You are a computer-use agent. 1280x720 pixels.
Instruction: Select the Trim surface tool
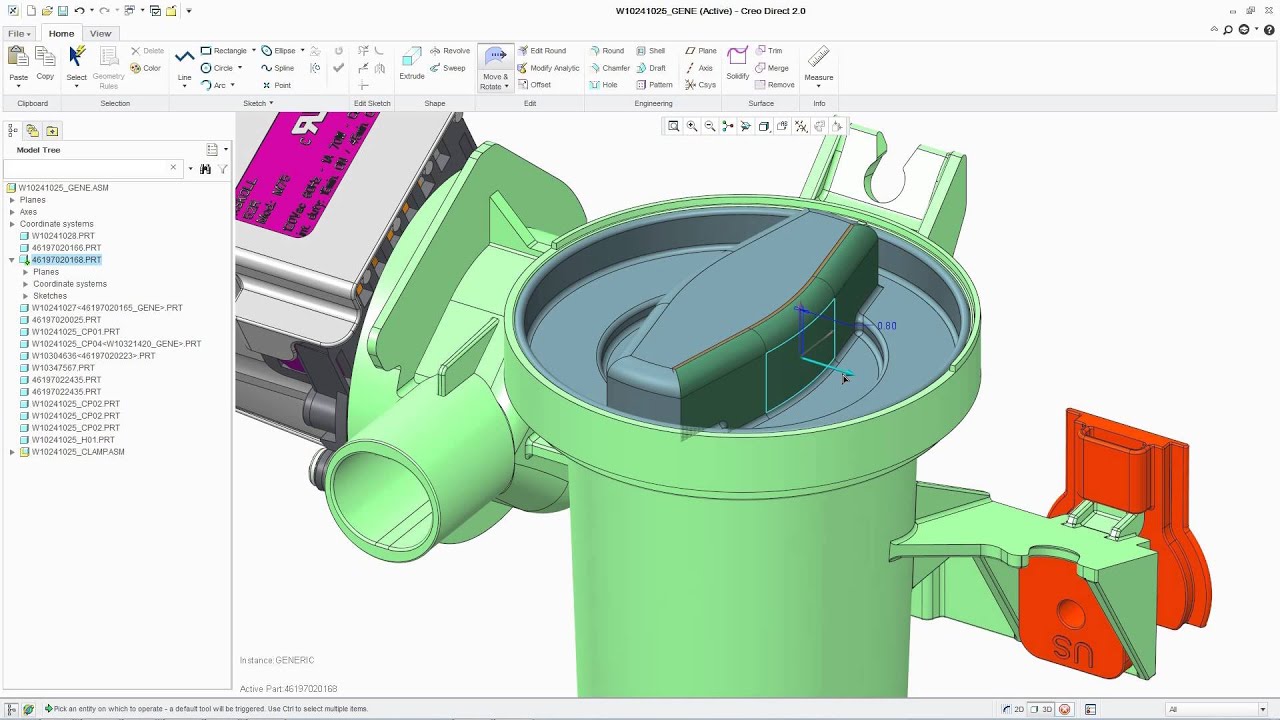click(x=769, y=51)
